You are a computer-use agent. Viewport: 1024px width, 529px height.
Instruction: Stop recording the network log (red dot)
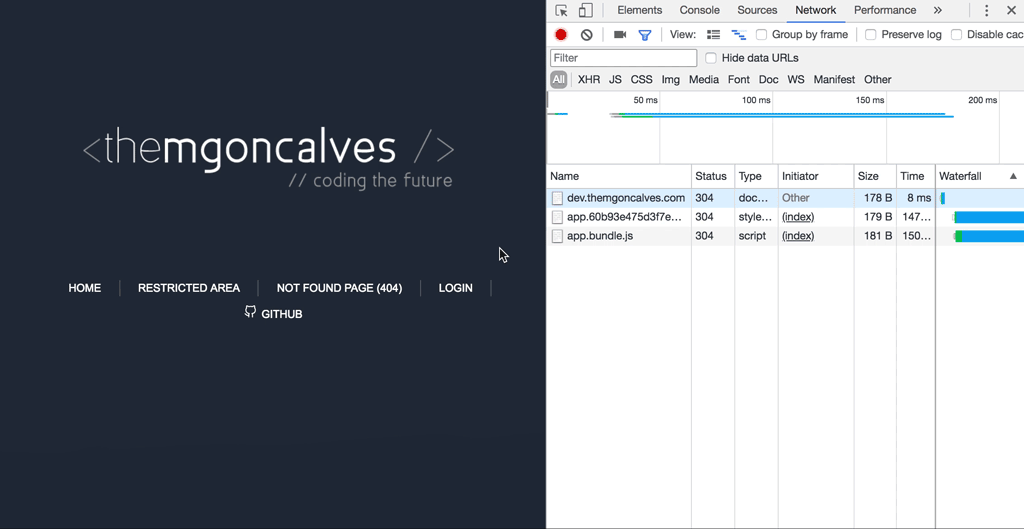pos(561,35)
